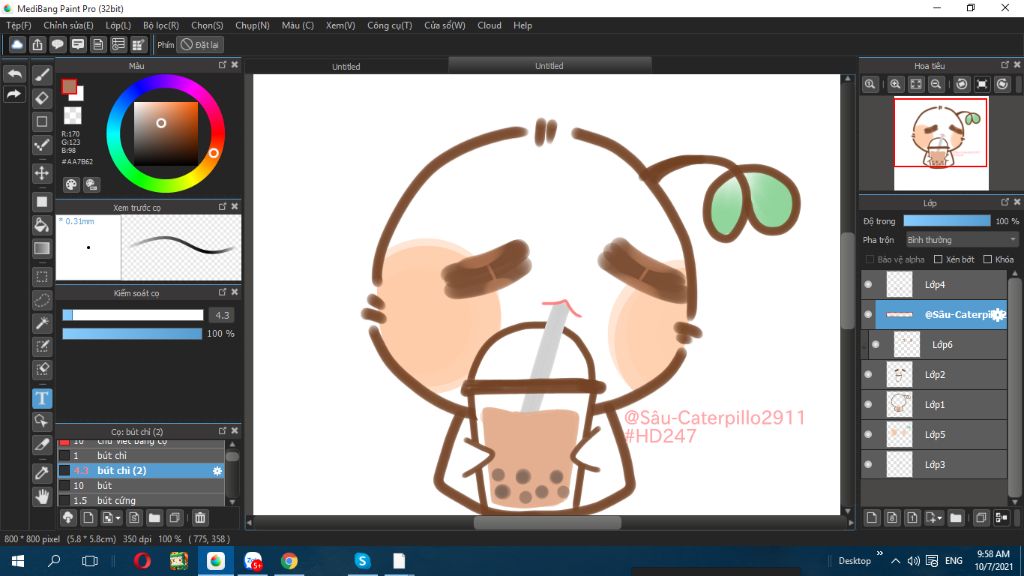1024x576 pixels.
Task: Show hidden system tray icons
Action: coord(895,561)
